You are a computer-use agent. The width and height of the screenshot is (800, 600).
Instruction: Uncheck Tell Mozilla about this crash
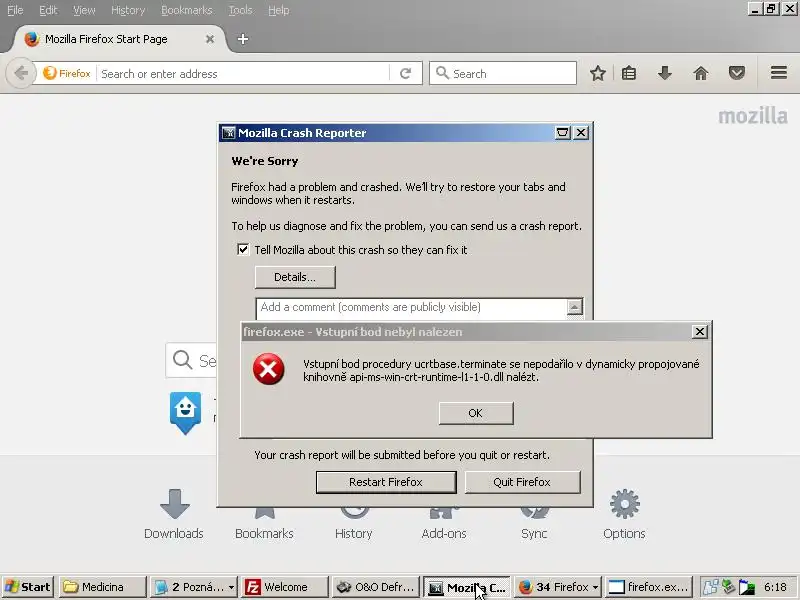tap(243, 249)
